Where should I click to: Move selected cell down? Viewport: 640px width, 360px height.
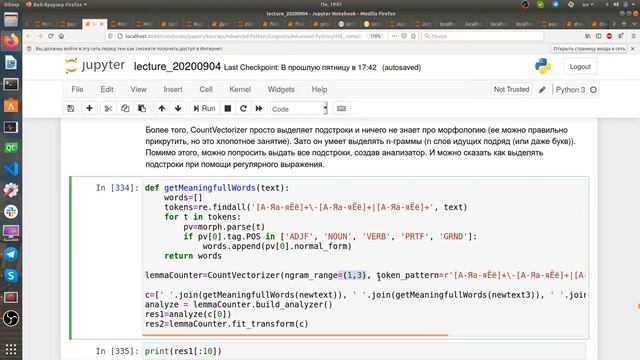[x=178, y=109]
